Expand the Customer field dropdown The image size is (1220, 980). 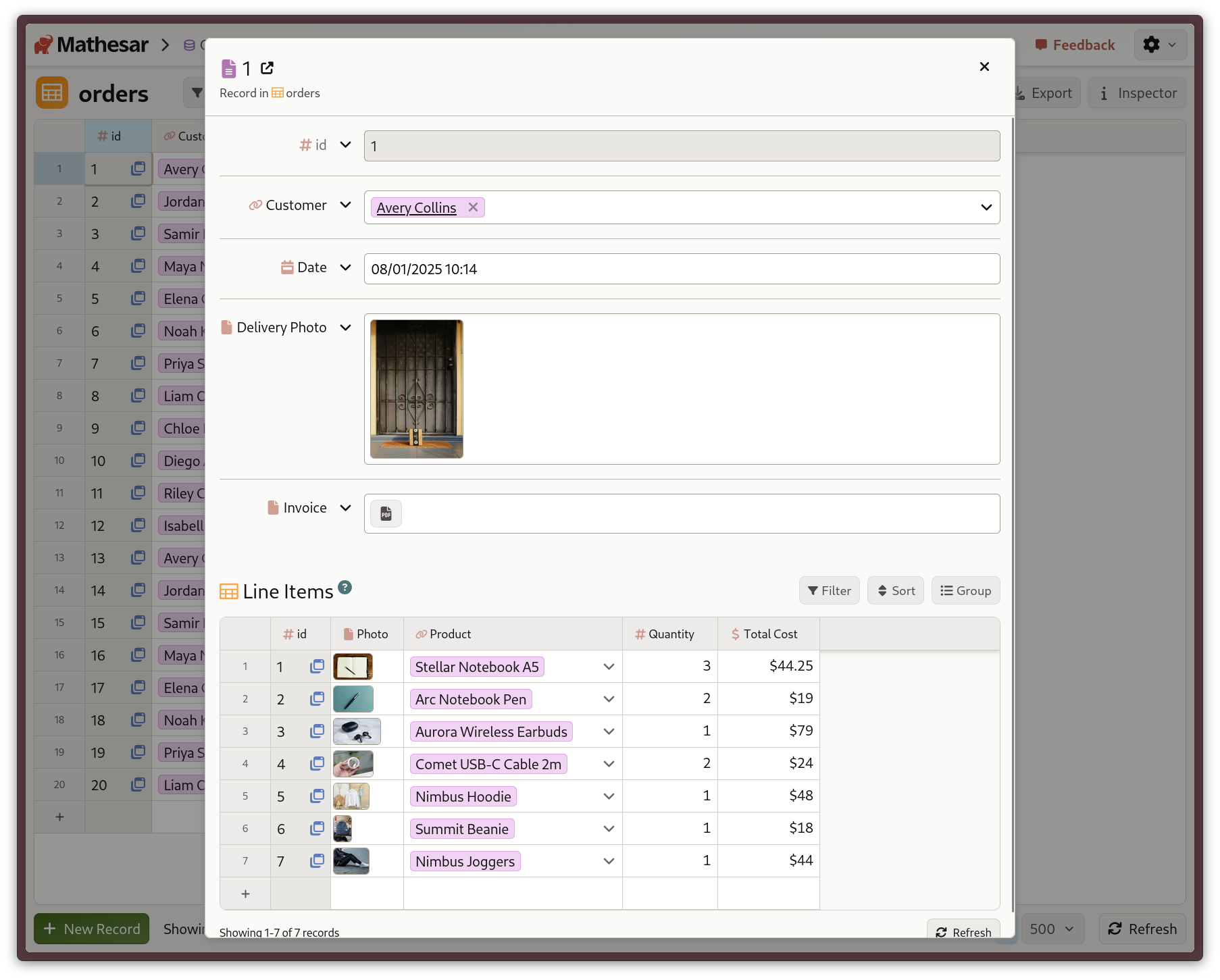987,207
